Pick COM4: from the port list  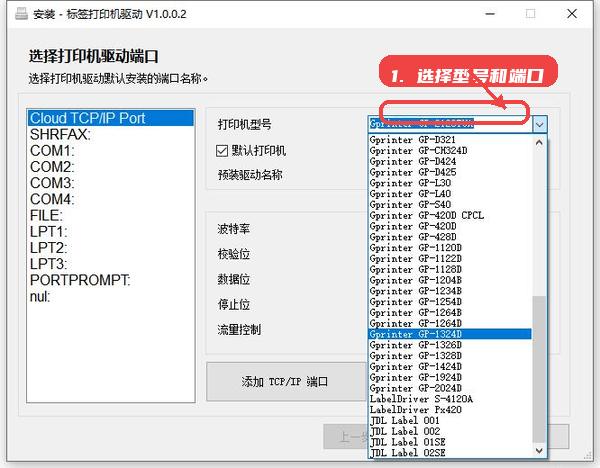pyautogui.click(x=111, y=199)
